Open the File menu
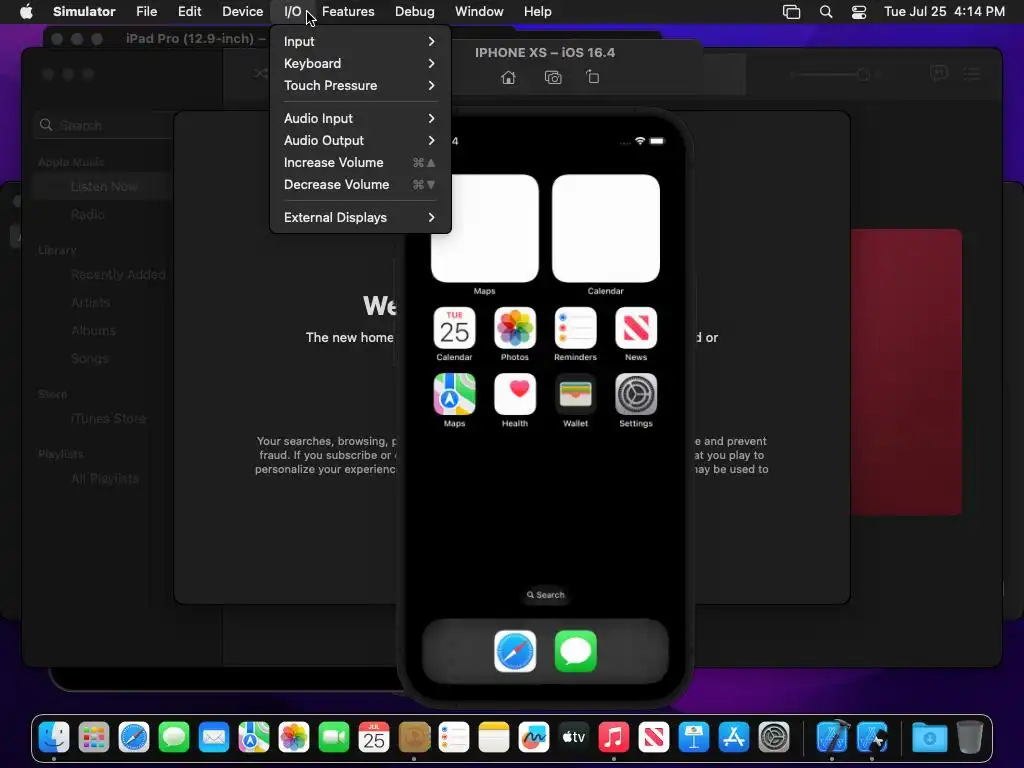This screenshot has width=1024, height=768. [x=146, y=12]
